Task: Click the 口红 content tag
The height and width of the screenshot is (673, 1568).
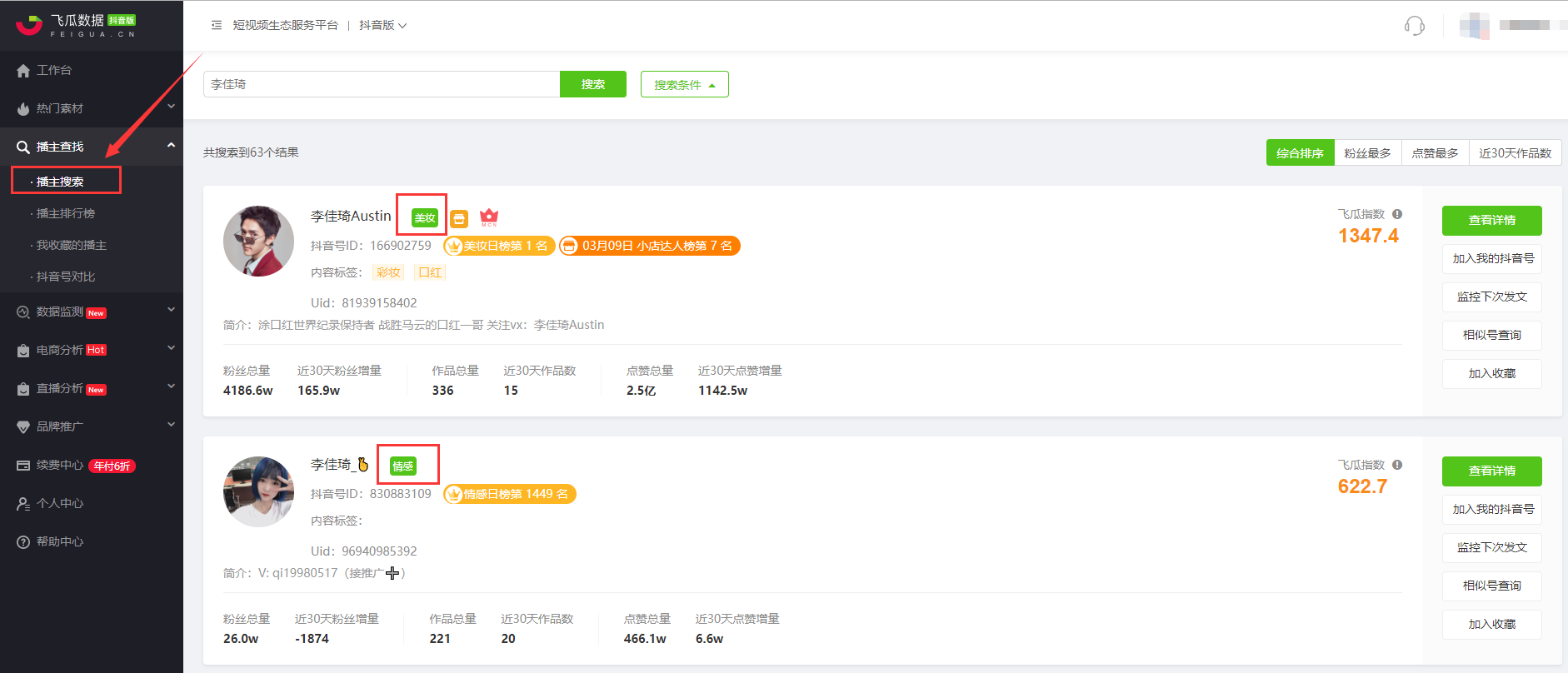Action: pyautogui.click(x=430, y=272)
